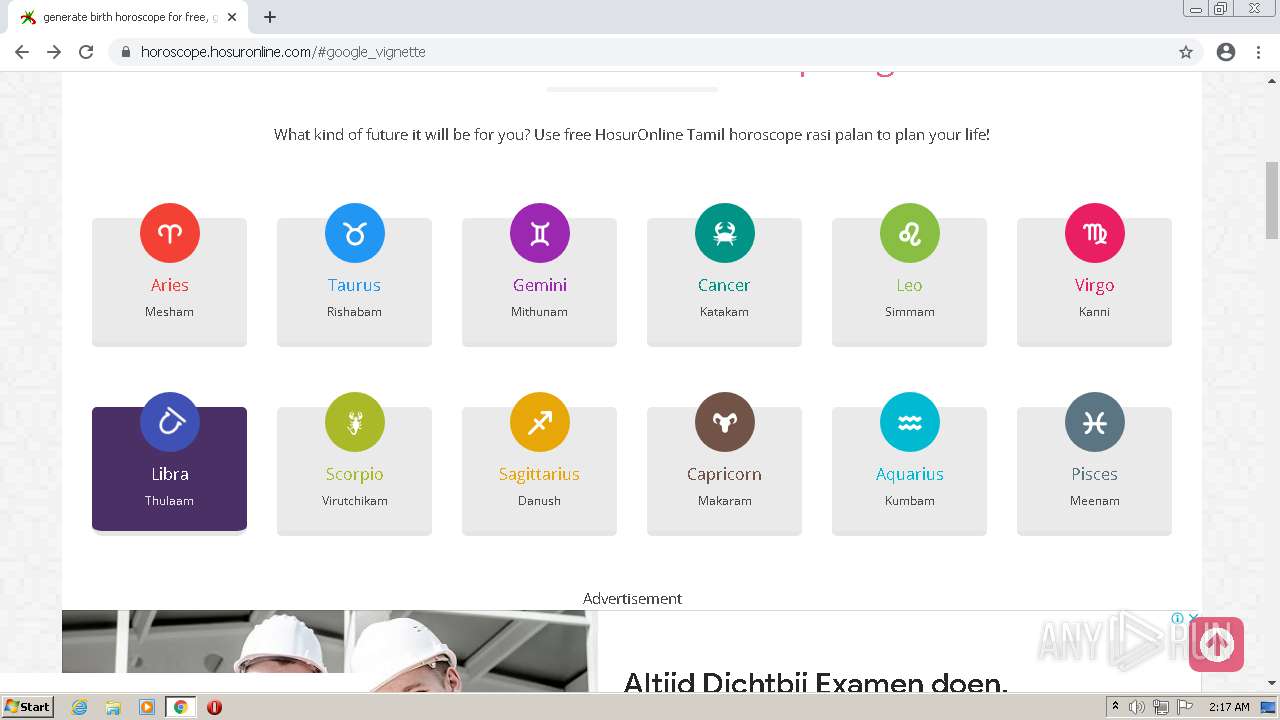Click the Gemini twins symbol icon
1280x720 pixels.
540,233
